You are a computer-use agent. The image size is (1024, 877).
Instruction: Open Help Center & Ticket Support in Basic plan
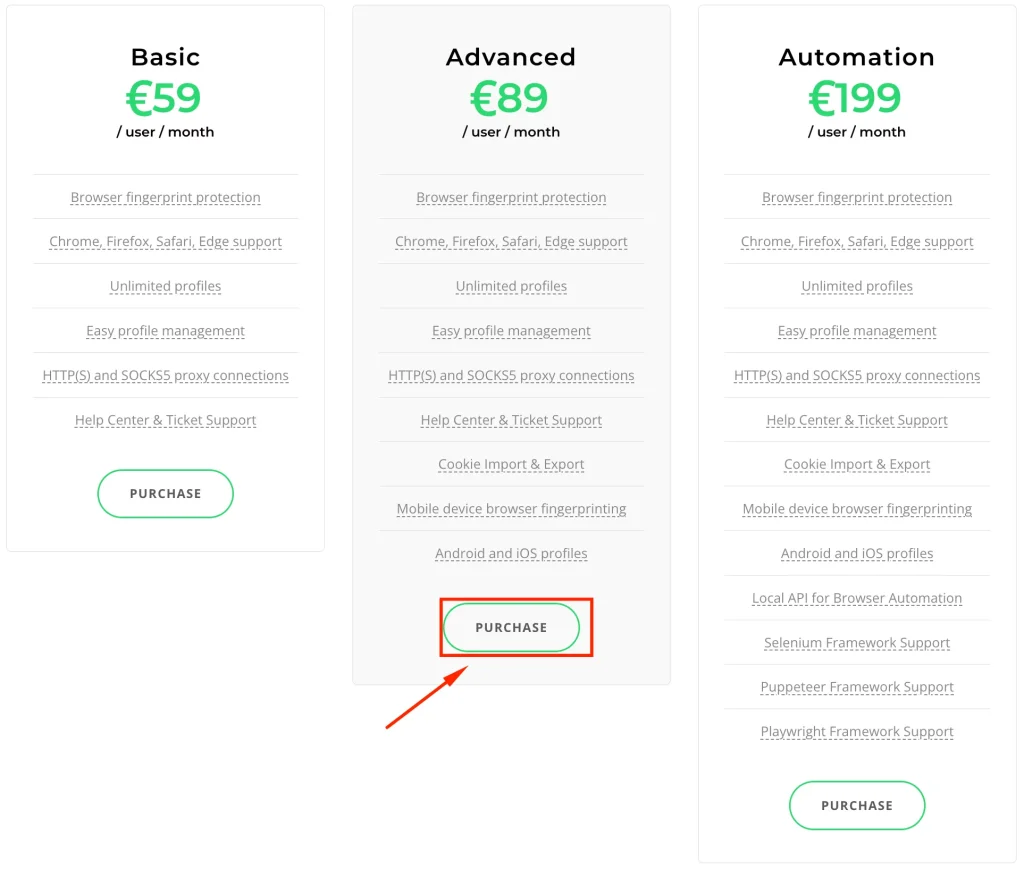point(165,420)
